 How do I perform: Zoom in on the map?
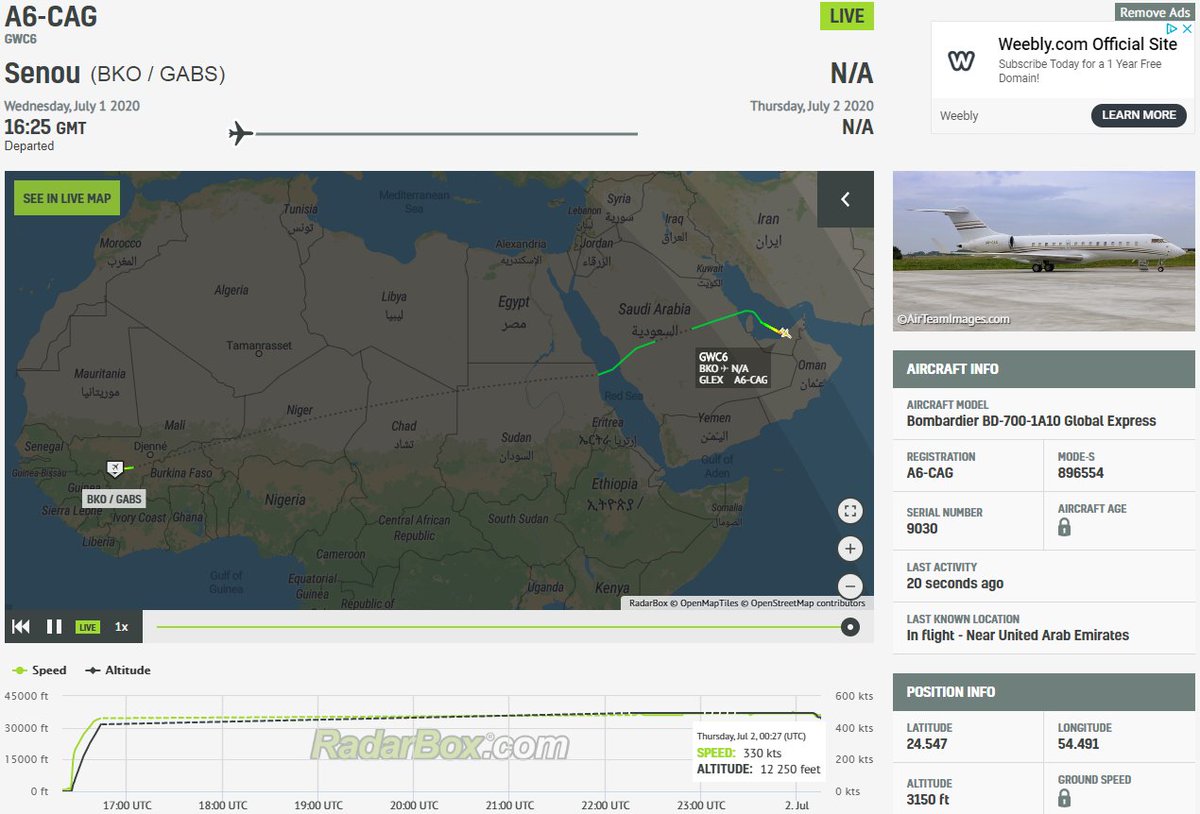(x=850, y=549)
